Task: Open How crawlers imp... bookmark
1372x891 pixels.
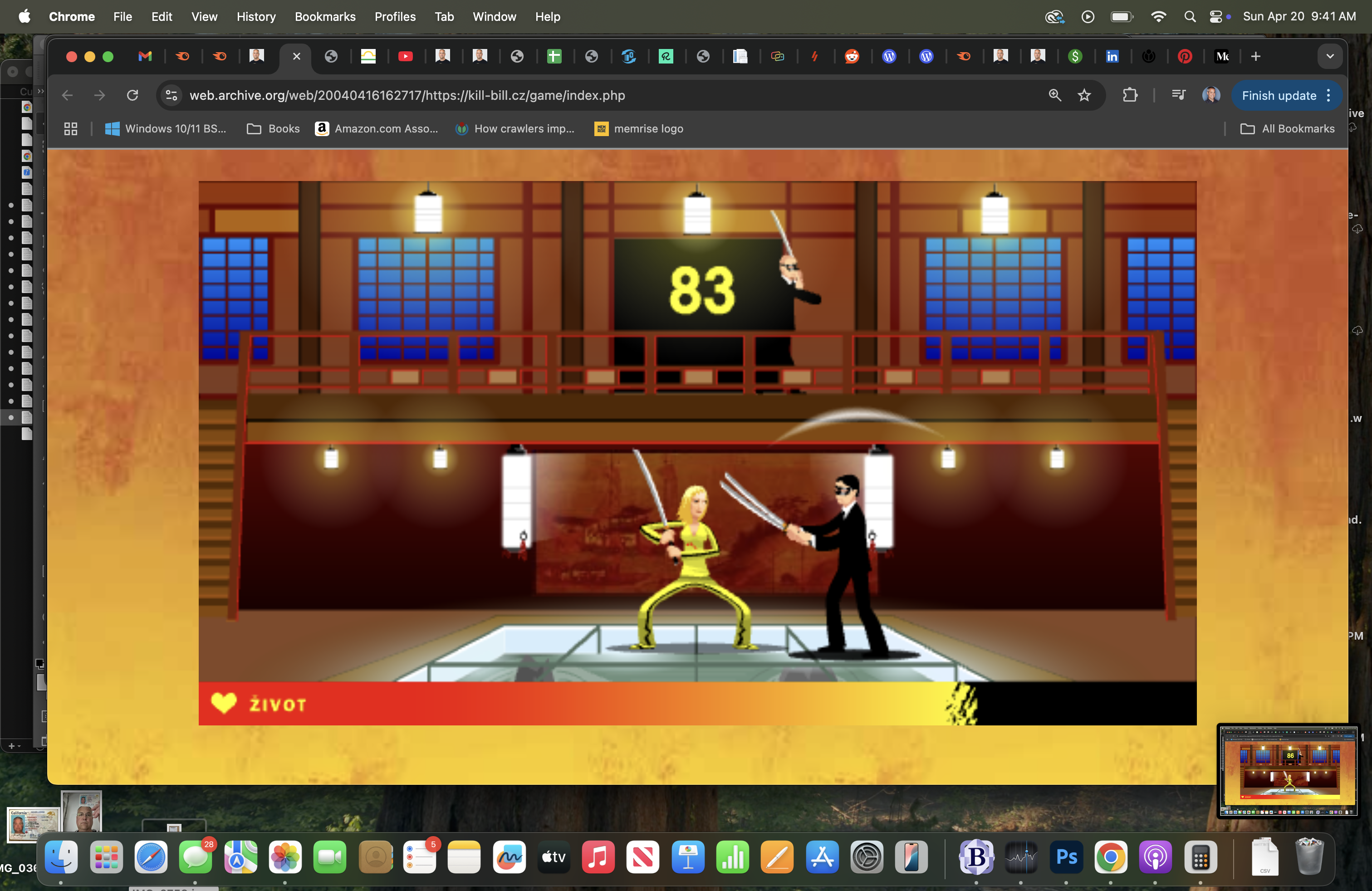Action: point(515,128)
